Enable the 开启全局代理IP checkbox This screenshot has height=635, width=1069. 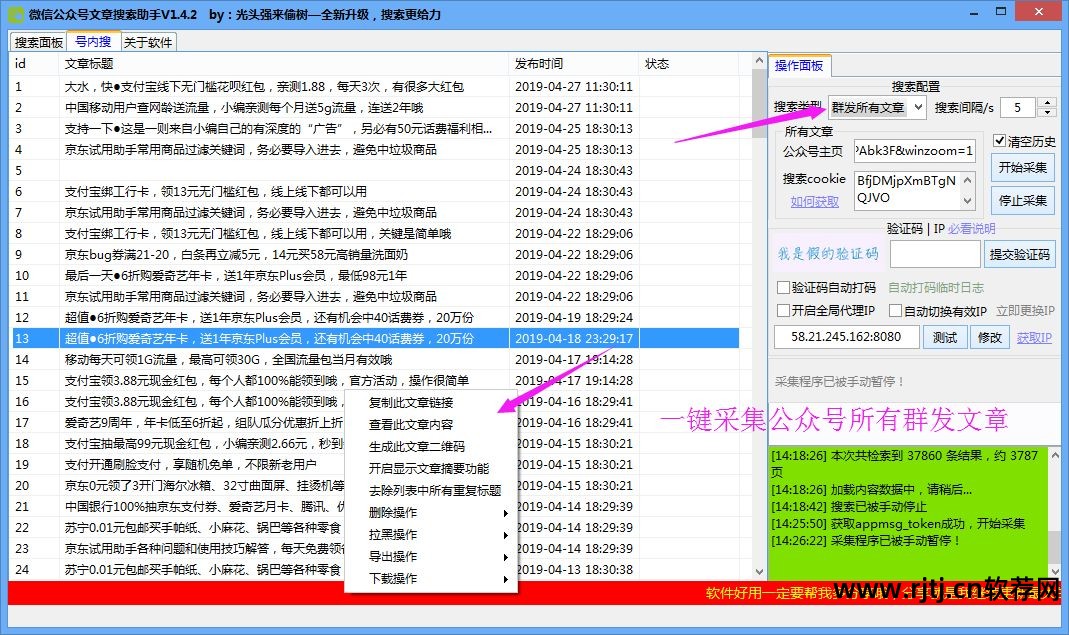click(784, 310)
